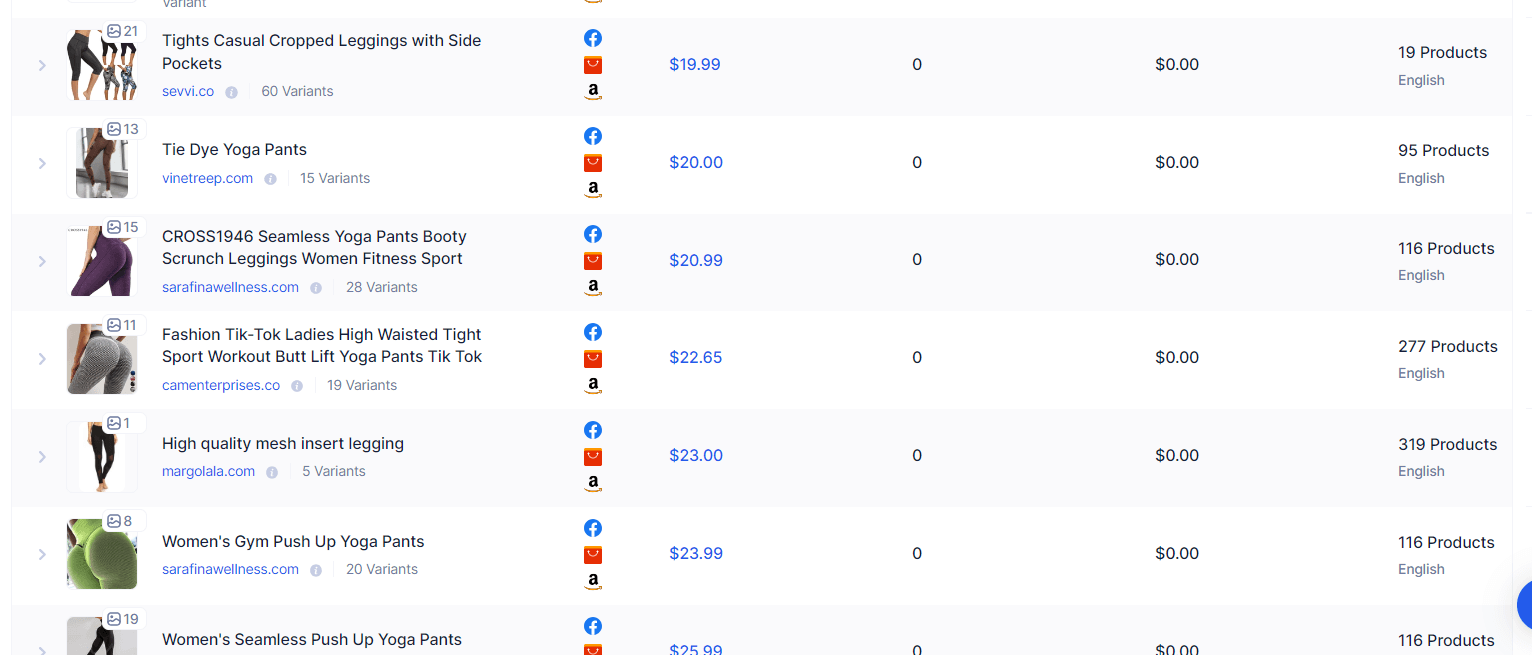Click the info icon next to margolala.com

[x=271, y=471]
